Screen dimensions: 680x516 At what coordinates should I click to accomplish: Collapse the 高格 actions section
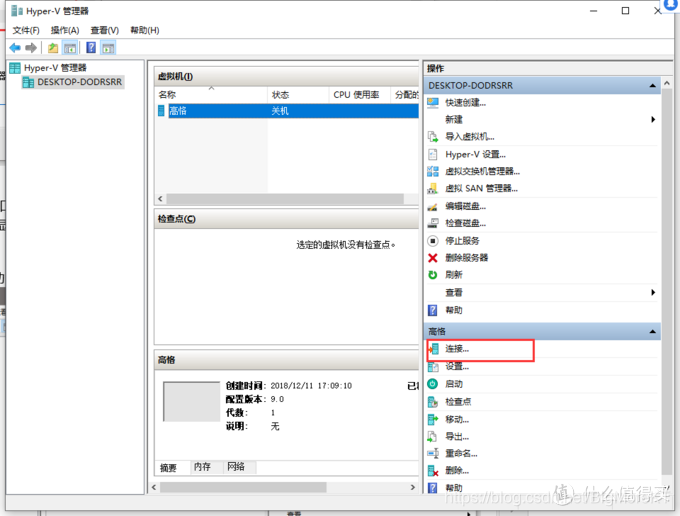[x=653, y=332]
